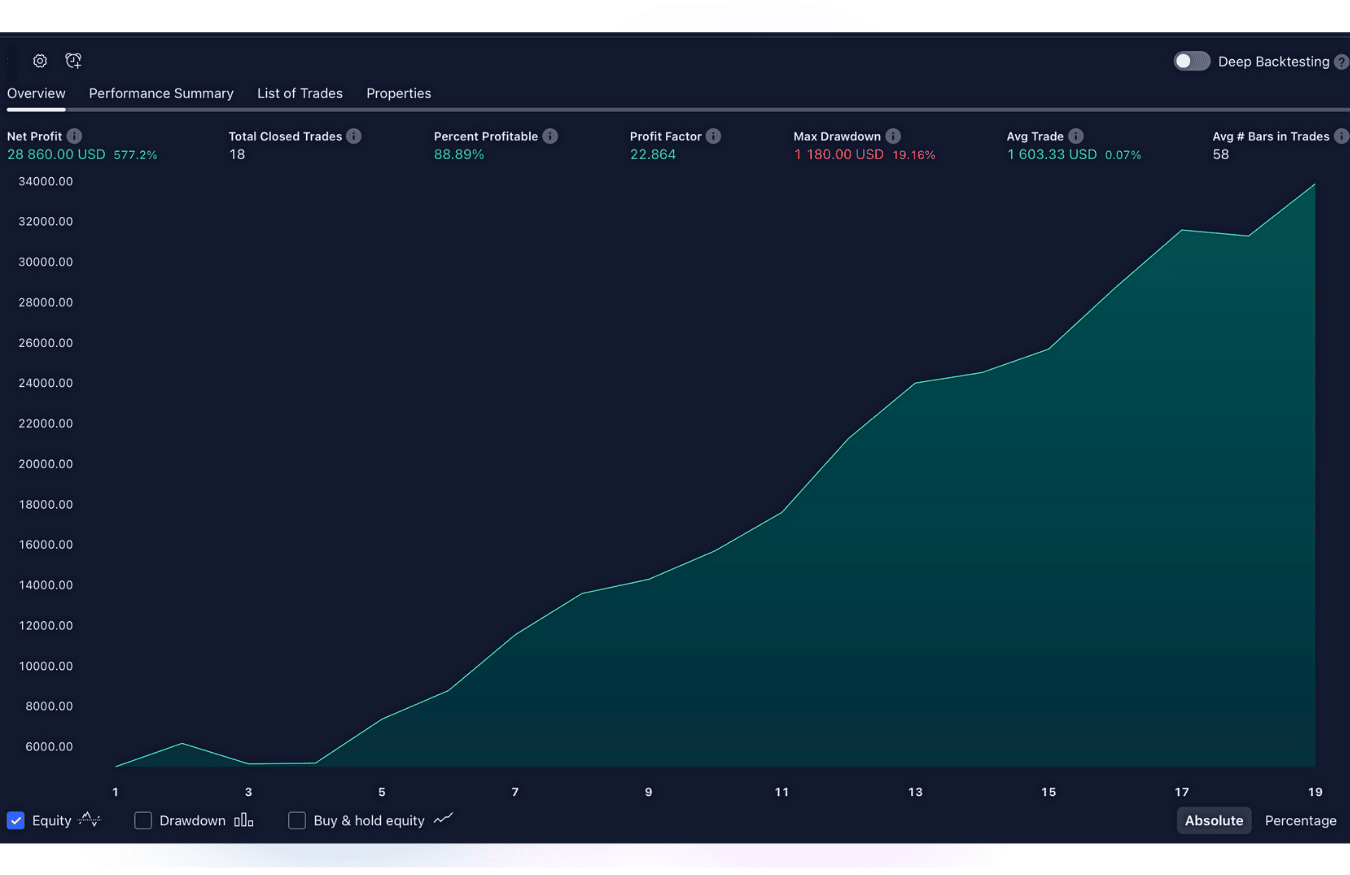Go to the Properties tab

coord(399,93)
